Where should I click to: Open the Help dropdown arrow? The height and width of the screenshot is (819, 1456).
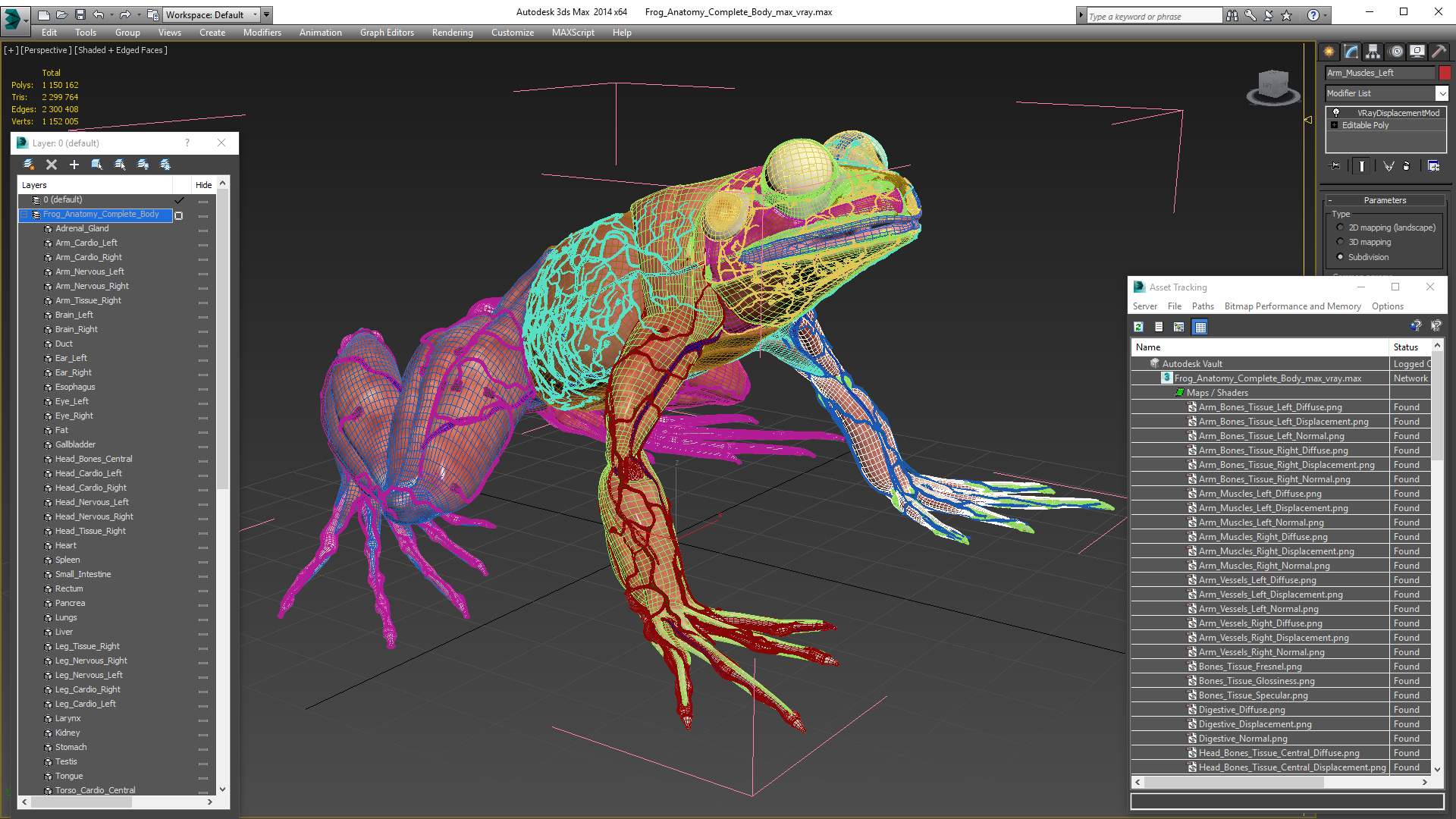click(1325, 15)
